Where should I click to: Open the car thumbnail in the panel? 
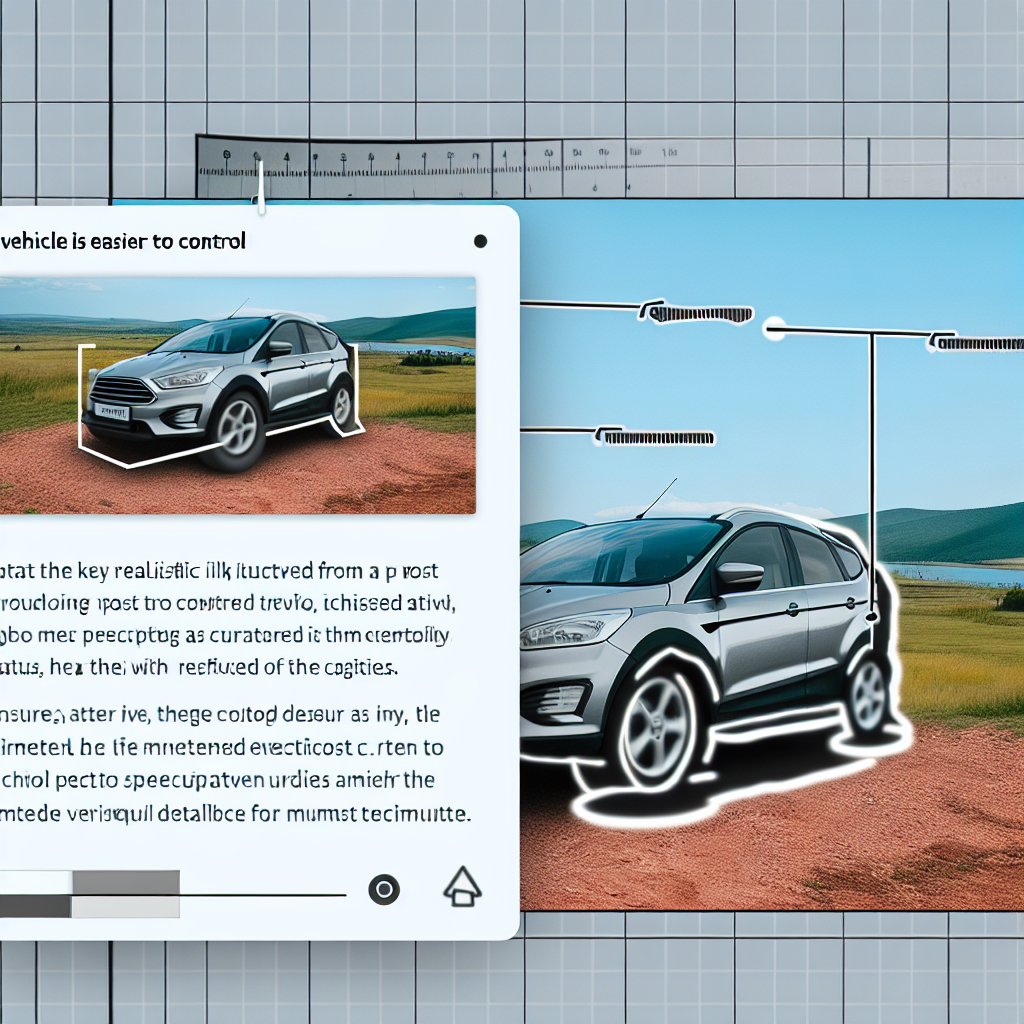click(x=237, y=395)
